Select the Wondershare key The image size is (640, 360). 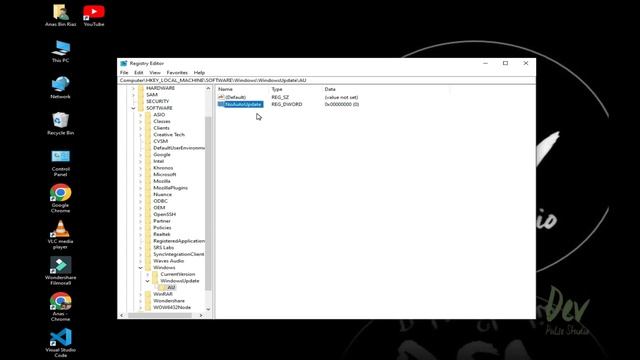pyautogui.click(x=169, y=301)
